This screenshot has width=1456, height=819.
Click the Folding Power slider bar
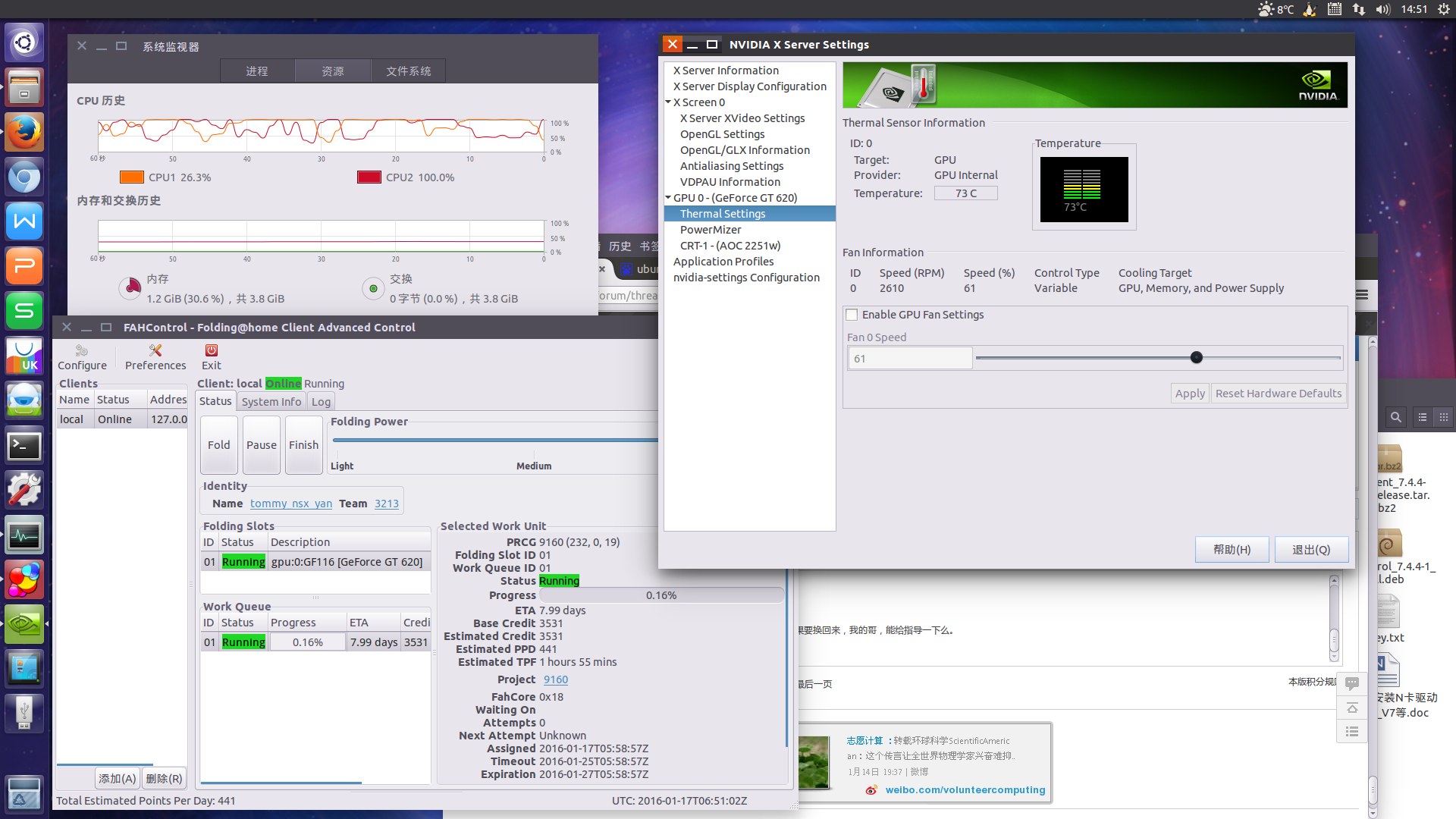[x=494, y=440]
